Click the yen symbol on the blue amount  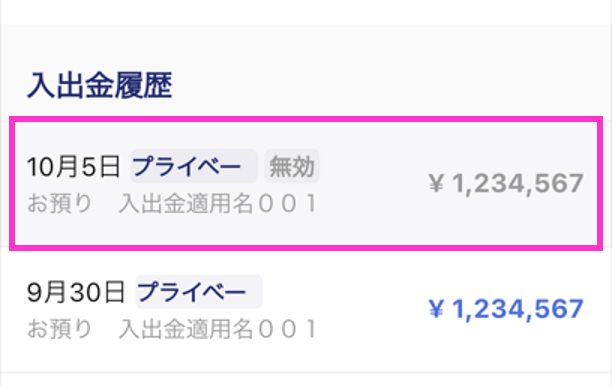(436, 309)
